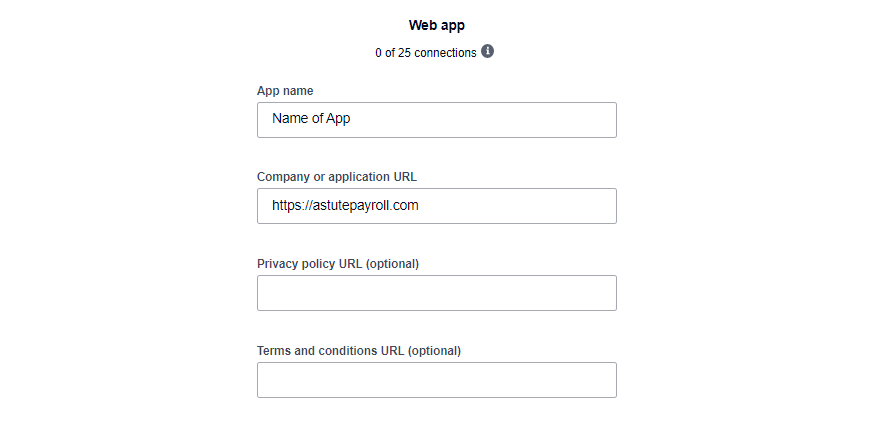Click the "Web app" heading
The height and width of the screenshot is (437, 871).
[x=436, y=26]
